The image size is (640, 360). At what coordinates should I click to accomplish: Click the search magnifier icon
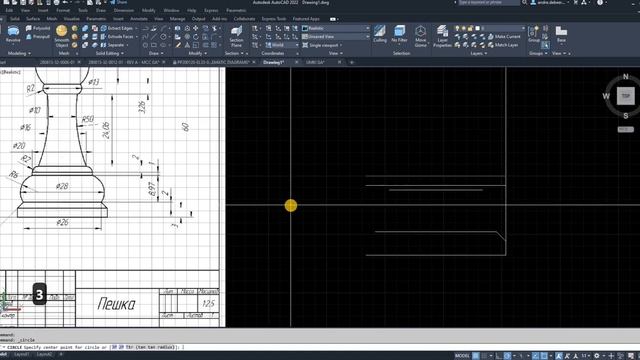click(524, 2)
